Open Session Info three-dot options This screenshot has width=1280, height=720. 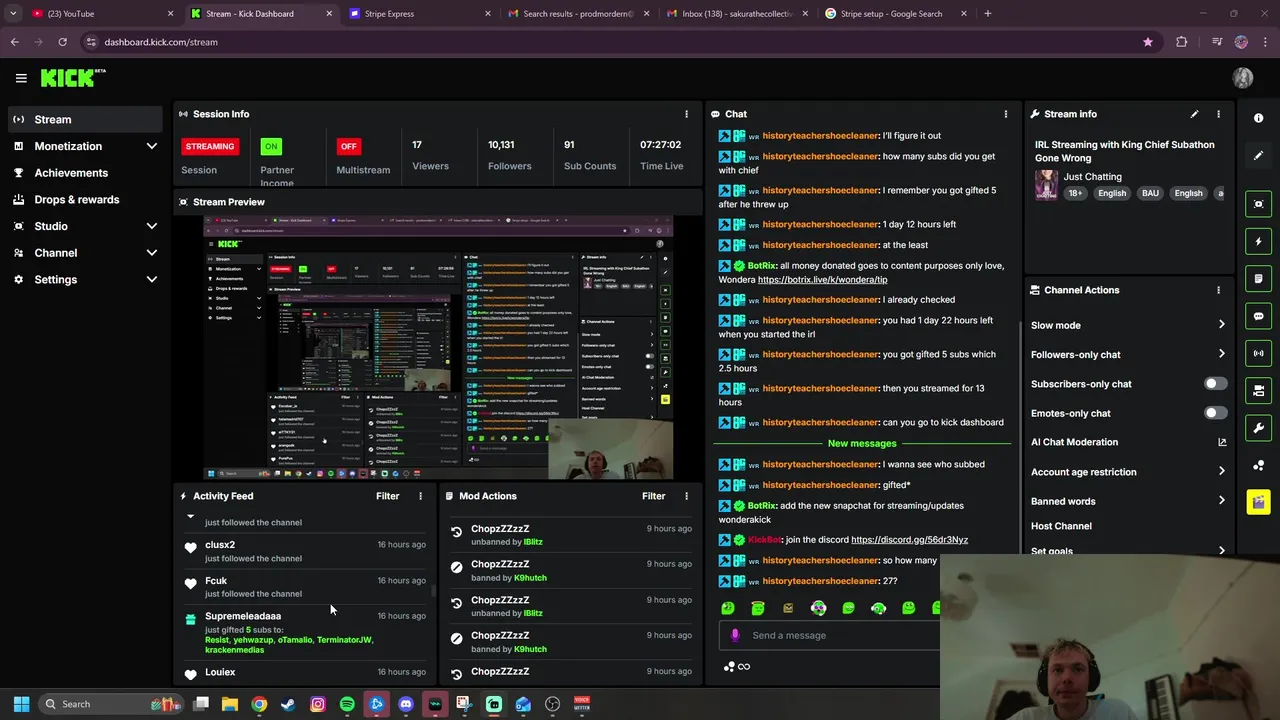[686, 114]
